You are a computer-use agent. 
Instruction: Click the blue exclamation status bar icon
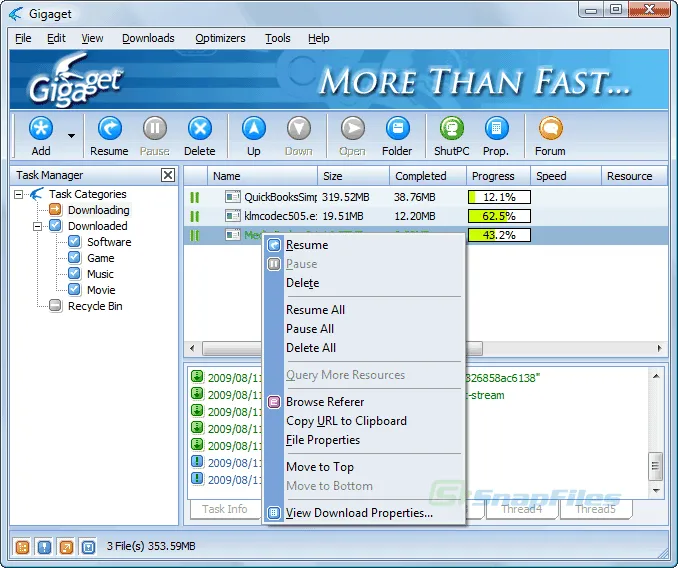44,547
